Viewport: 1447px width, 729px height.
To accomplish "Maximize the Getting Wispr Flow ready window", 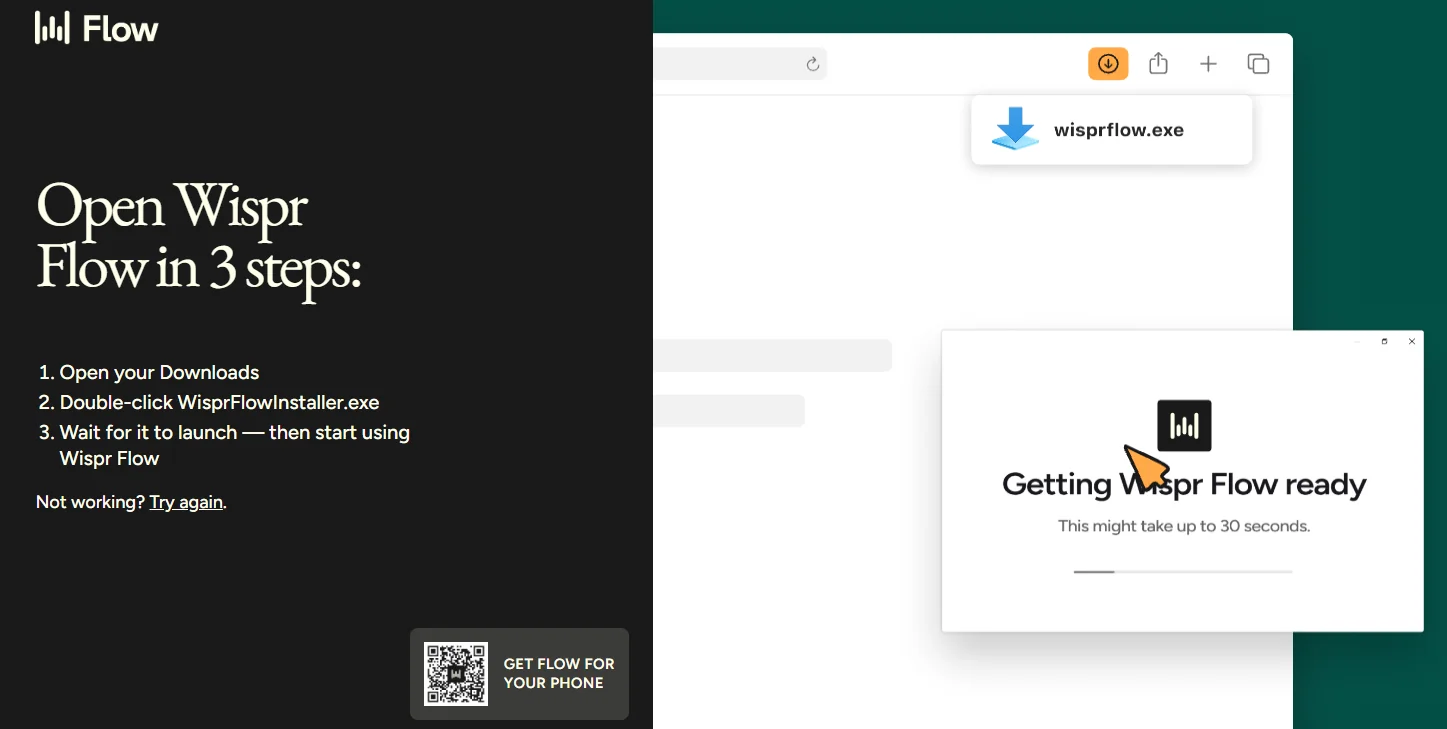I will (x=1385, y=342).
